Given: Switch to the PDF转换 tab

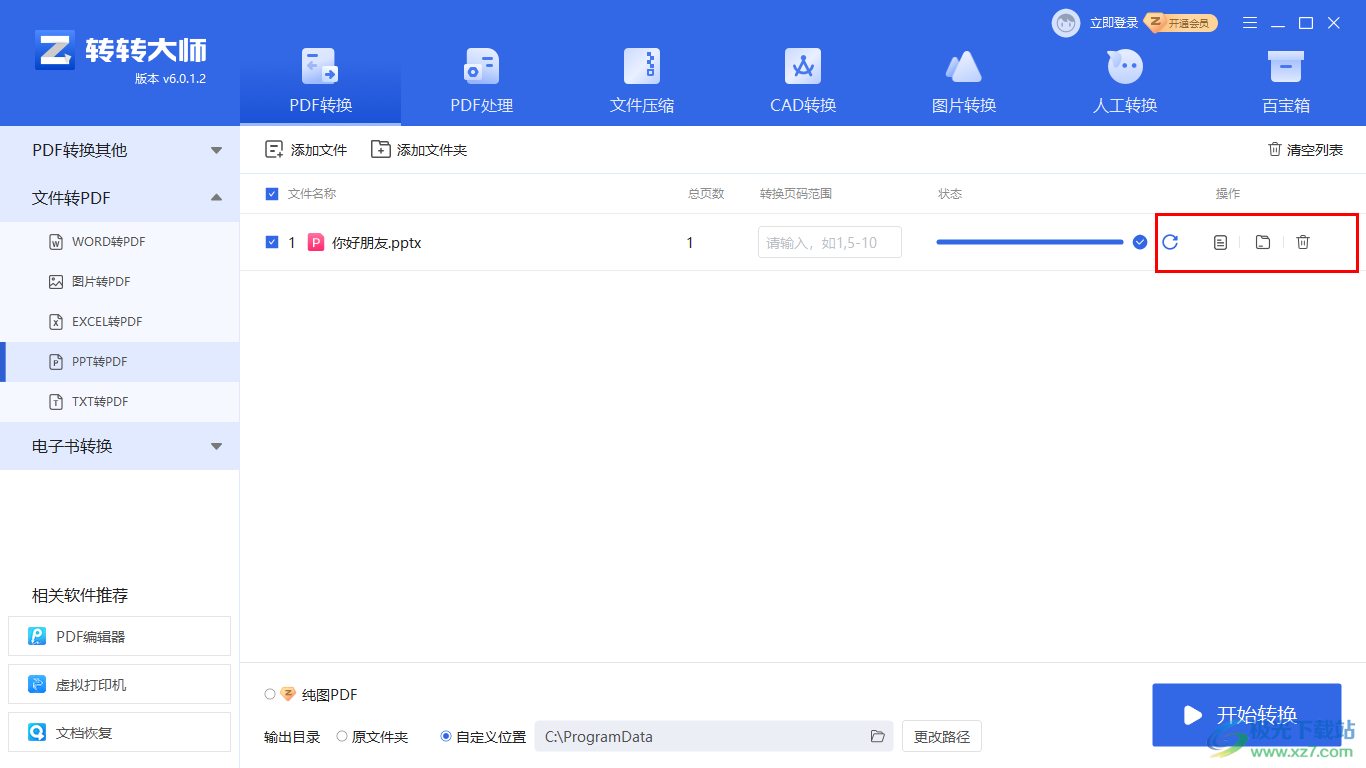Looking at the screenshot, I should 320,80.
